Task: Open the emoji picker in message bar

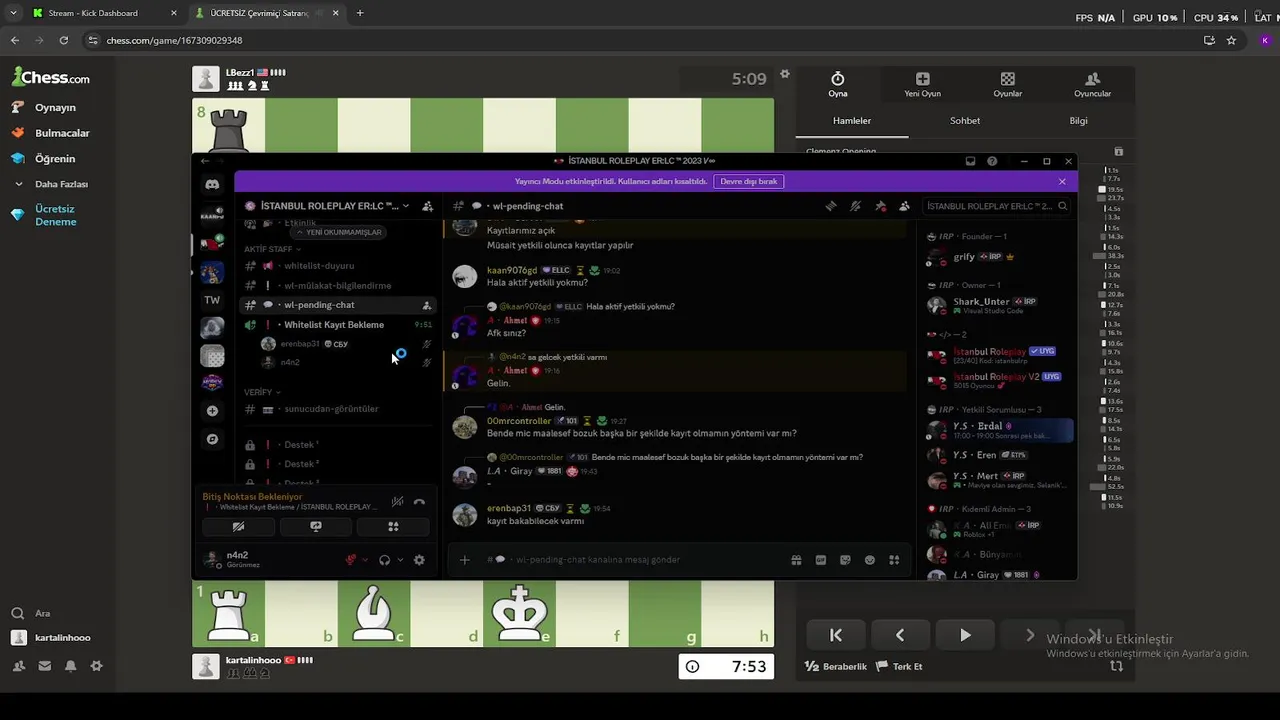Action: 870,560
